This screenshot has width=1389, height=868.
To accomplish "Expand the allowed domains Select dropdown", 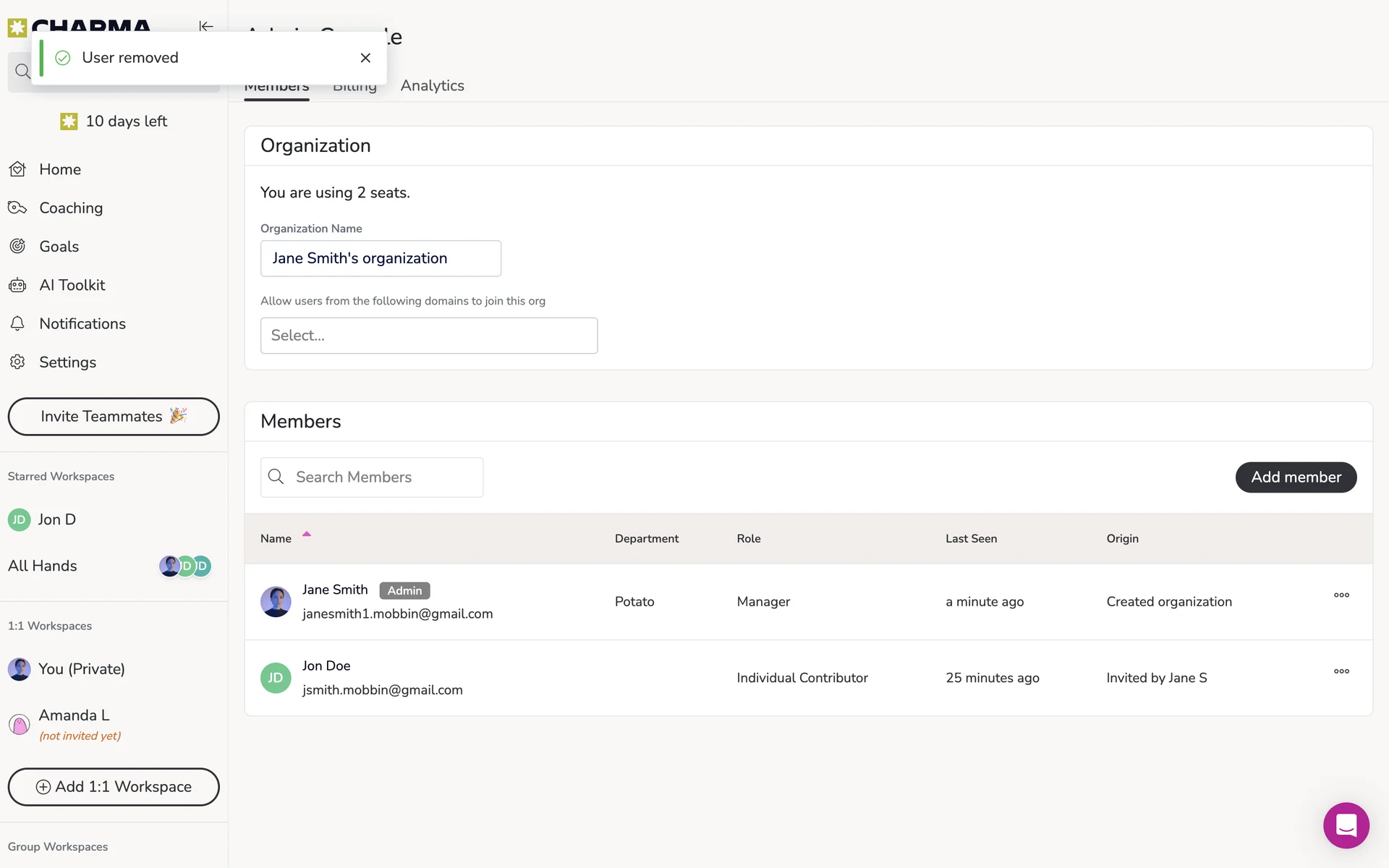I will tap(428, 336).
